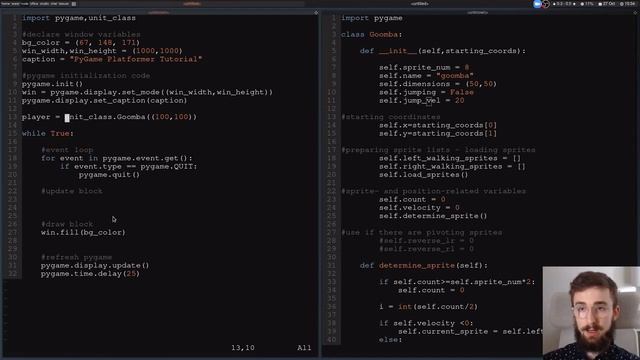Viewport: 640px width, 360px height.
Task: Click the 'for event in pygame.event.get():' line
Action: (116, 158)
